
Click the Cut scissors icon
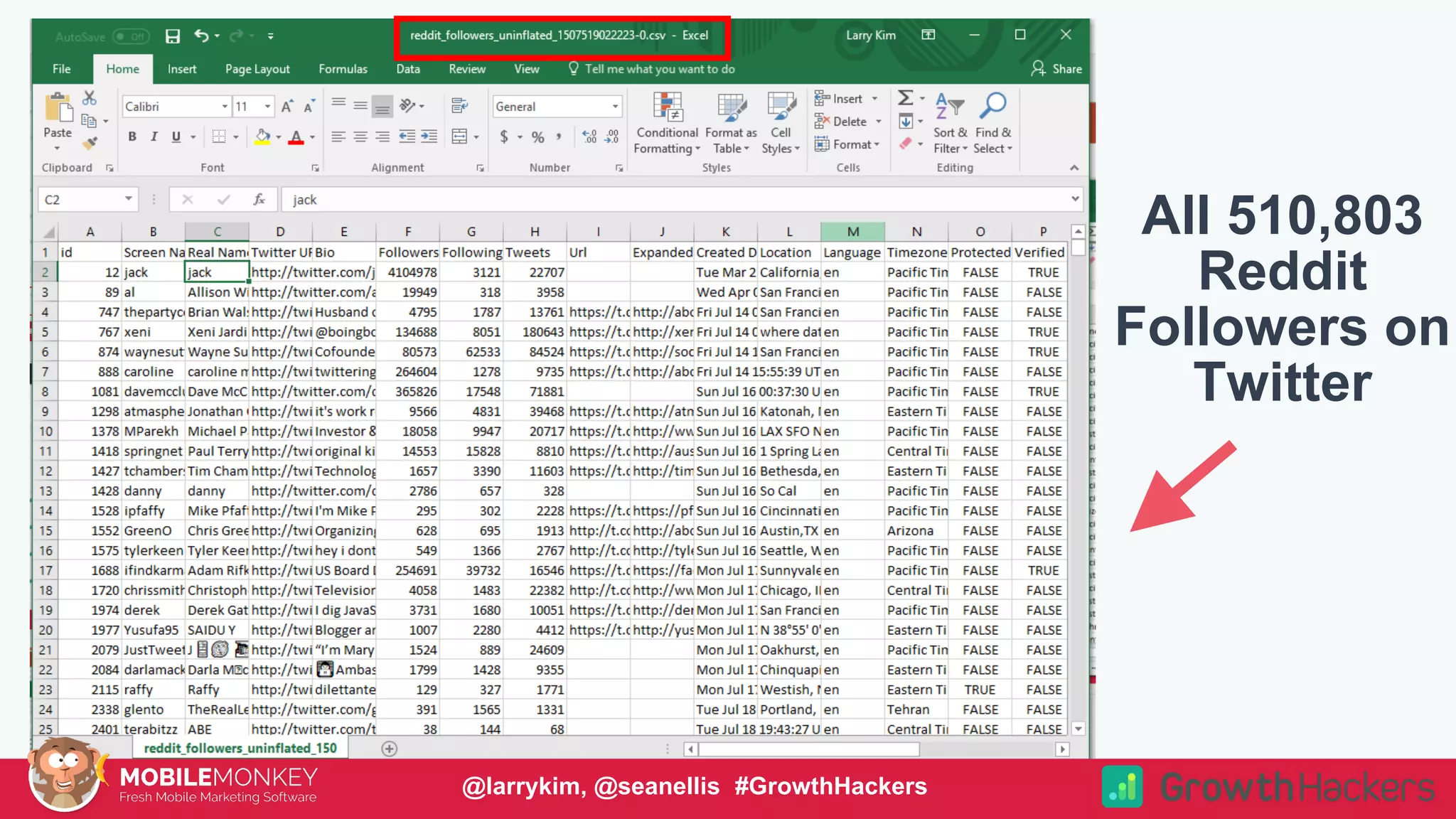(x=89, y=98)
